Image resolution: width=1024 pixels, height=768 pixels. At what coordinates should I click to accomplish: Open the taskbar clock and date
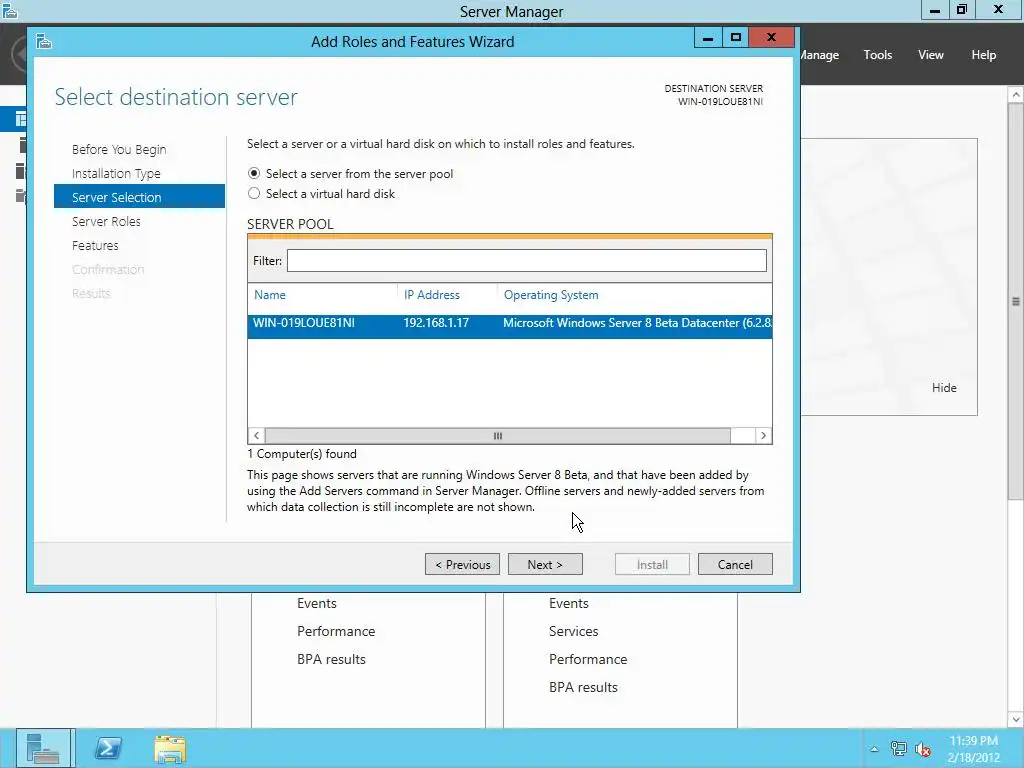pyautogui.click(x=974, y=749)
